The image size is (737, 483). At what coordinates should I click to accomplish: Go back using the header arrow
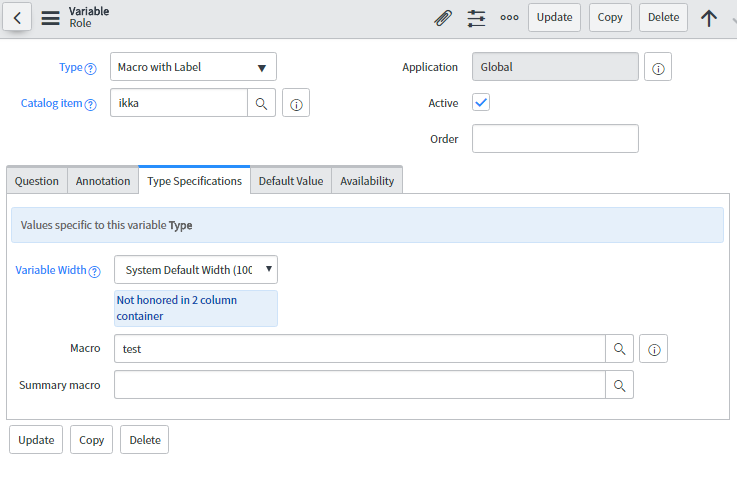pyautogui.click(x=17, y=17)
